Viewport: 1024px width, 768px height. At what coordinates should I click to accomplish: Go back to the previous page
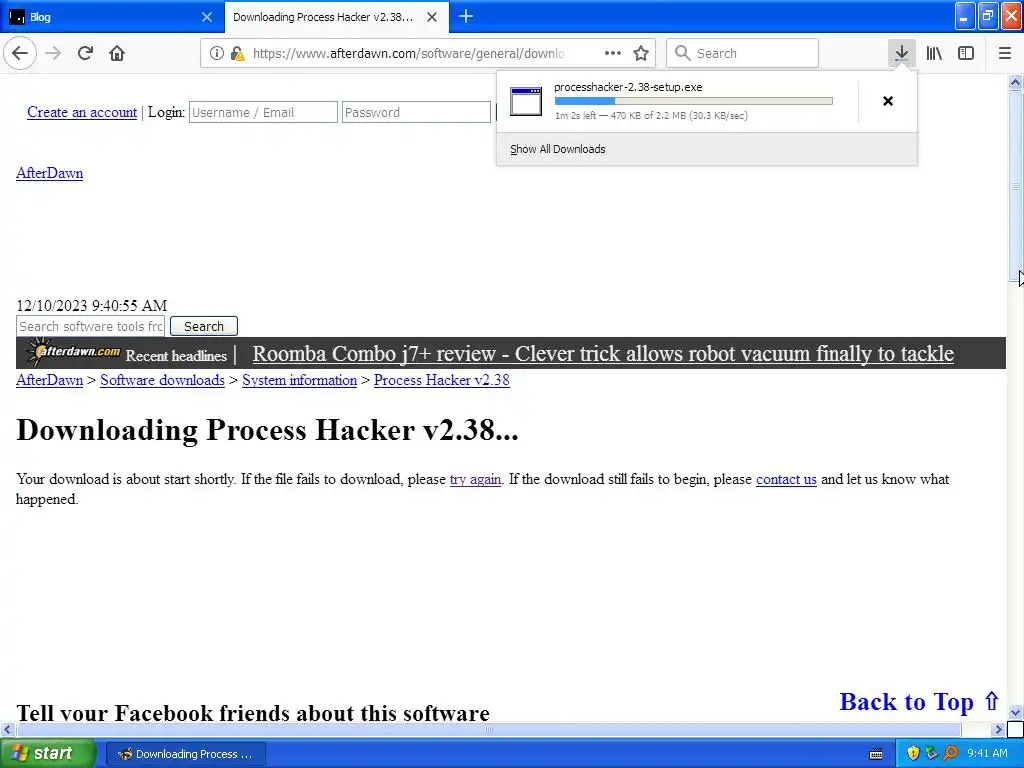tap(20, 53)
